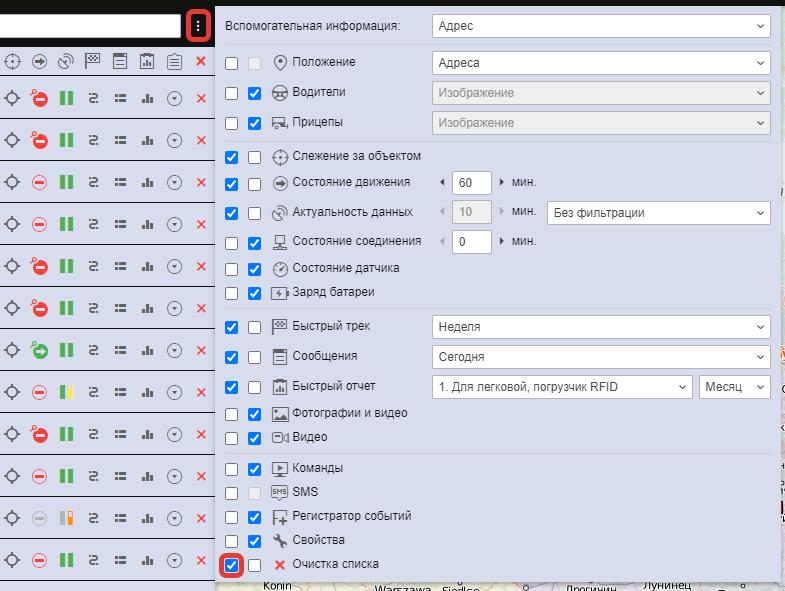Click the red X icon beside Очистка списка

[280, 565]
